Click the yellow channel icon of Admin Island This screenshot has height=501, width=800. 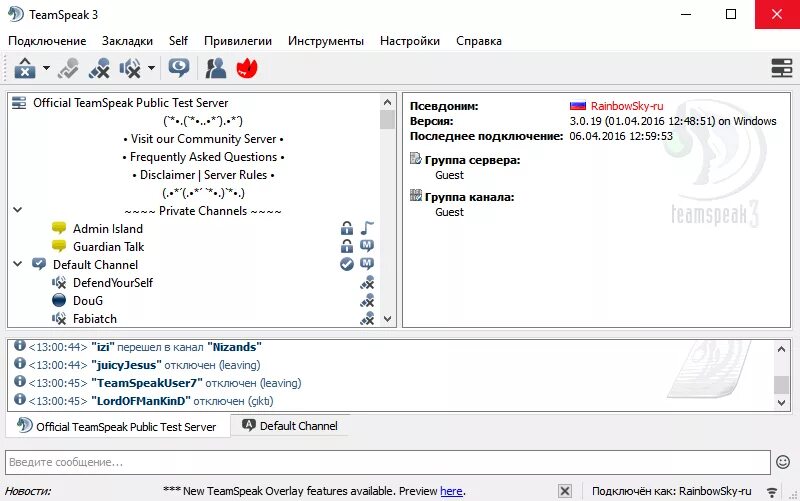(59, 228)
